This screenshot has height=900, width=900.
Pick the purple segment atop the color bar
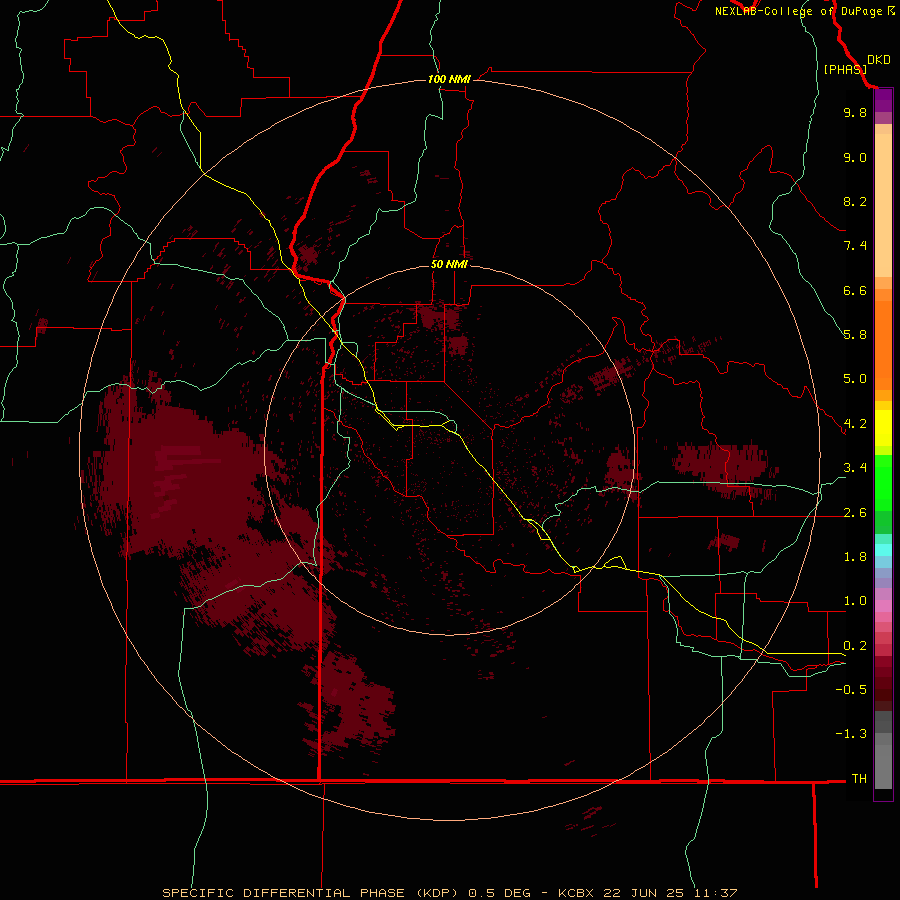[x=883, y=100]
